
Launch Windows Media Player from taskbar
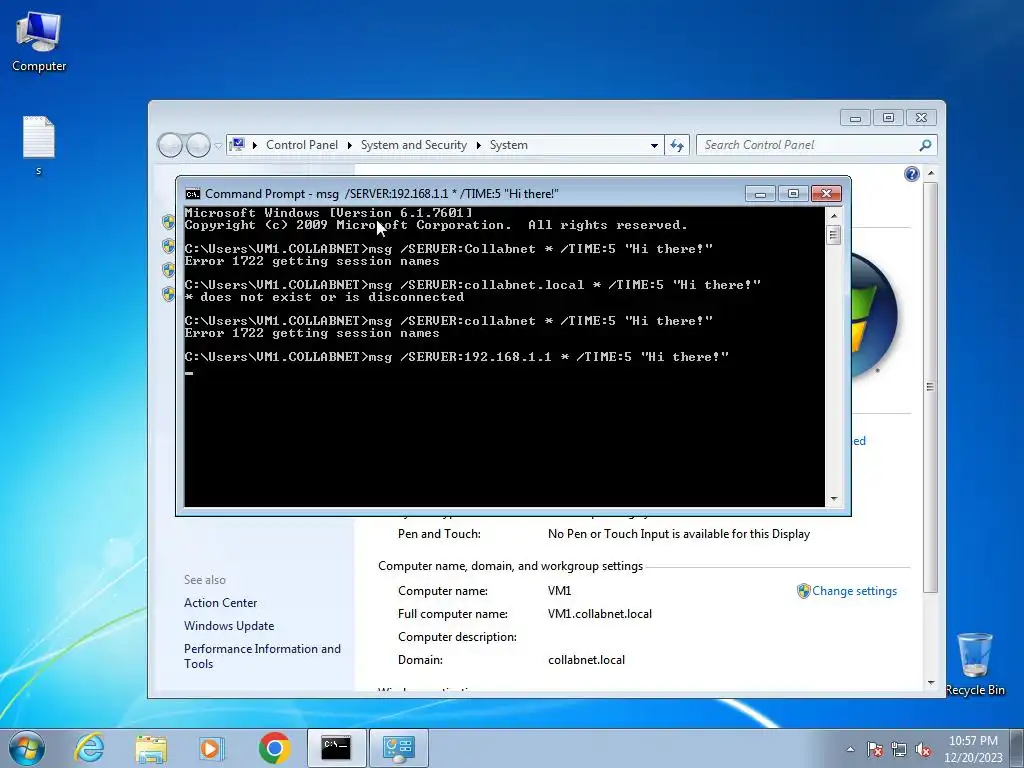212,748
